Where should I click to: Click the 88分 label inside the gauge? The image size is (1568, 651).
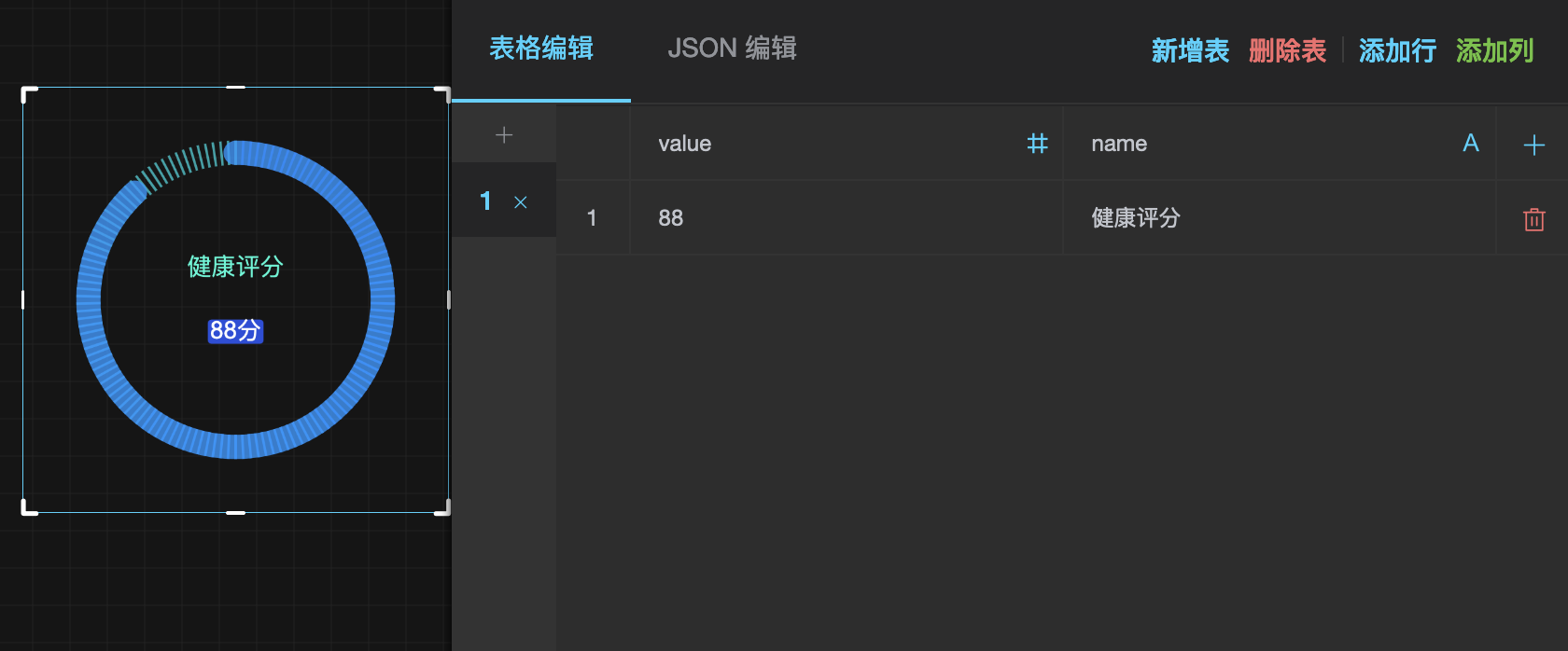[x=235, y=330]
